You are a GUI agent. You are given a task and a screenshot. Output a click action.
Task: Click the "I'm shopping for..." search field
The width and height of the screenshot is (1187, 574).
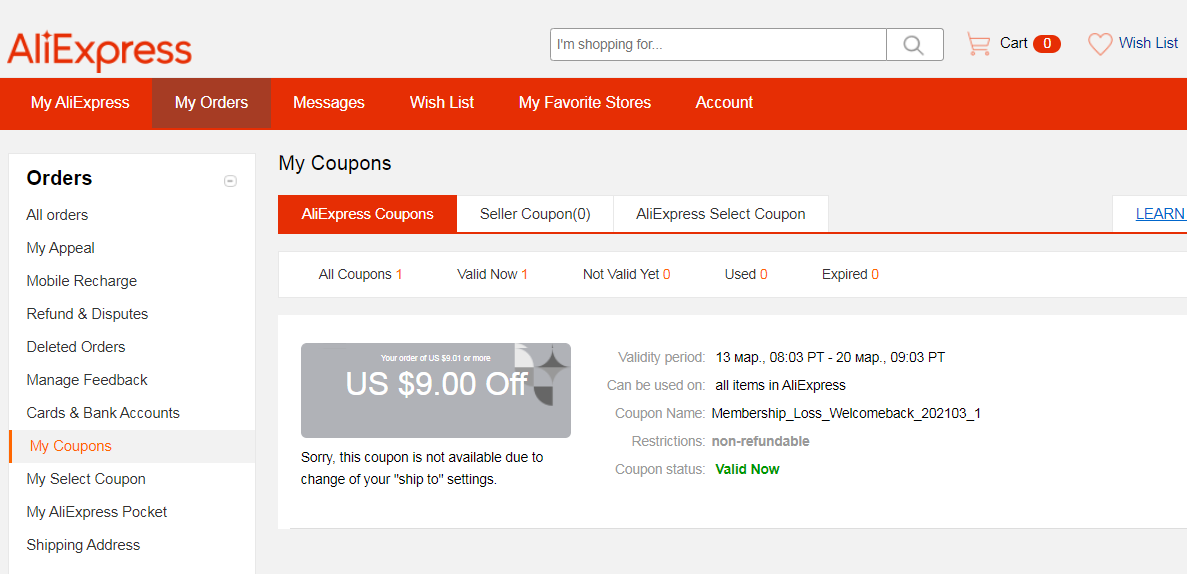(x=718, y=45)
